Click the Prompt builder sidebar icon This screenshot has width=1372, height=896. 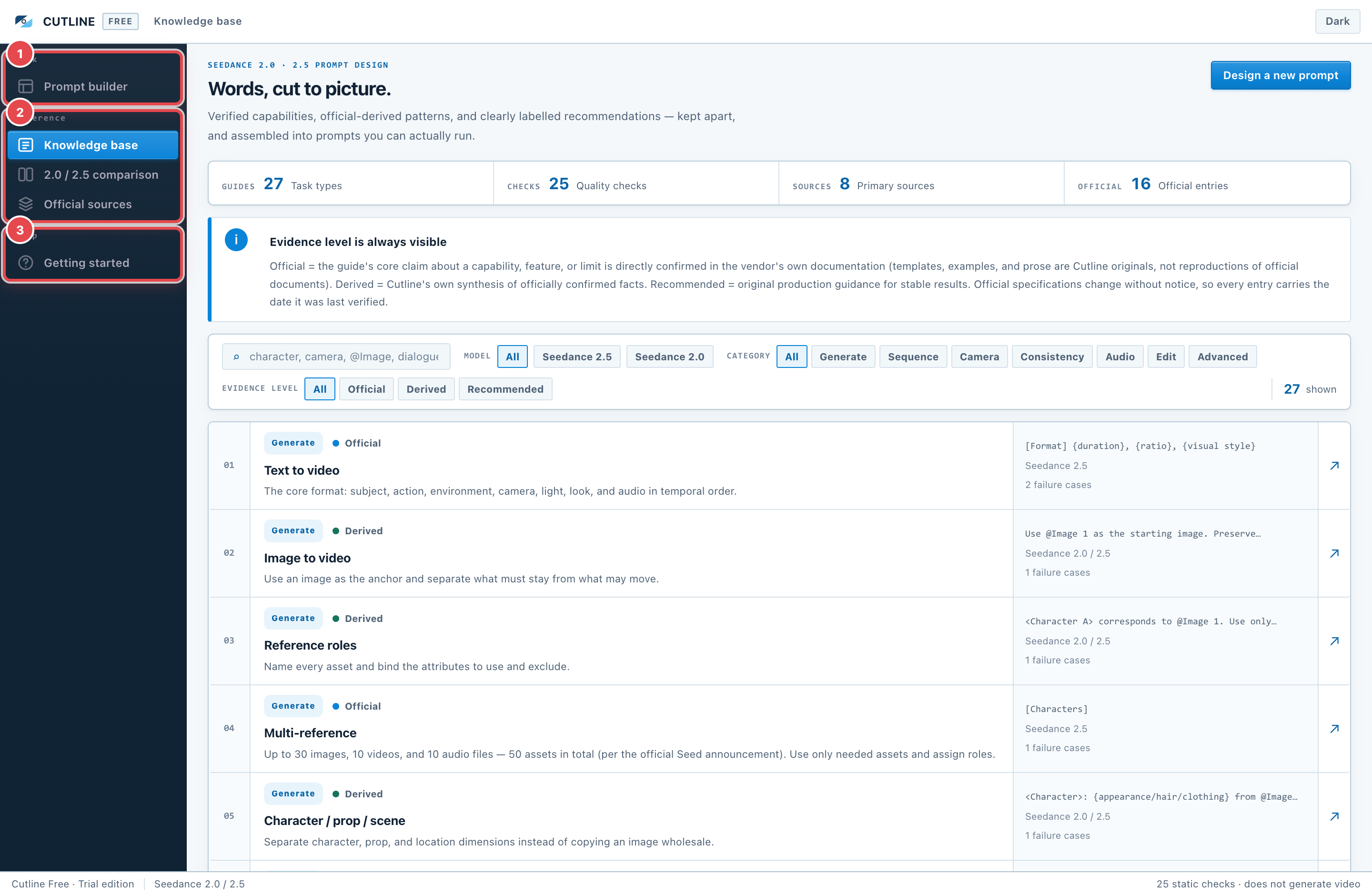26,86
